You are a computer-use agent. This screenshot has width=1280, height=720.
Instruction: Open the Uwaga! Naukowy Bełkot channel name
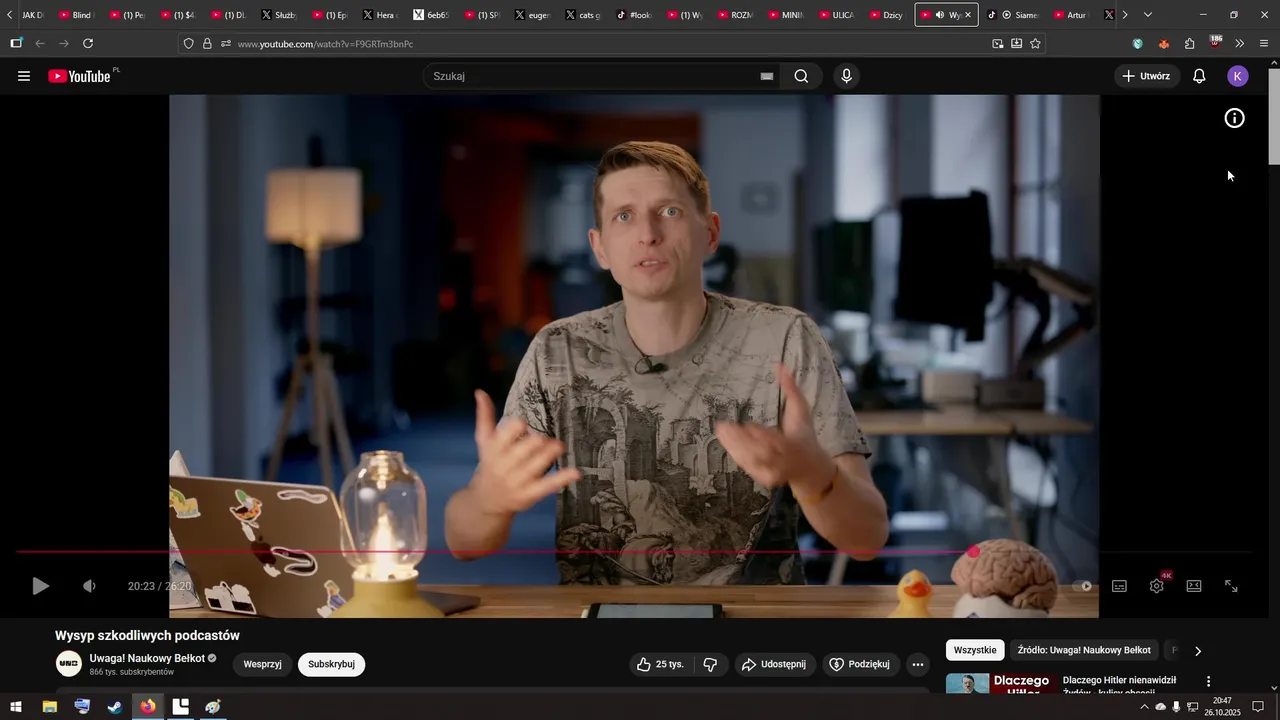pos(147,658)
